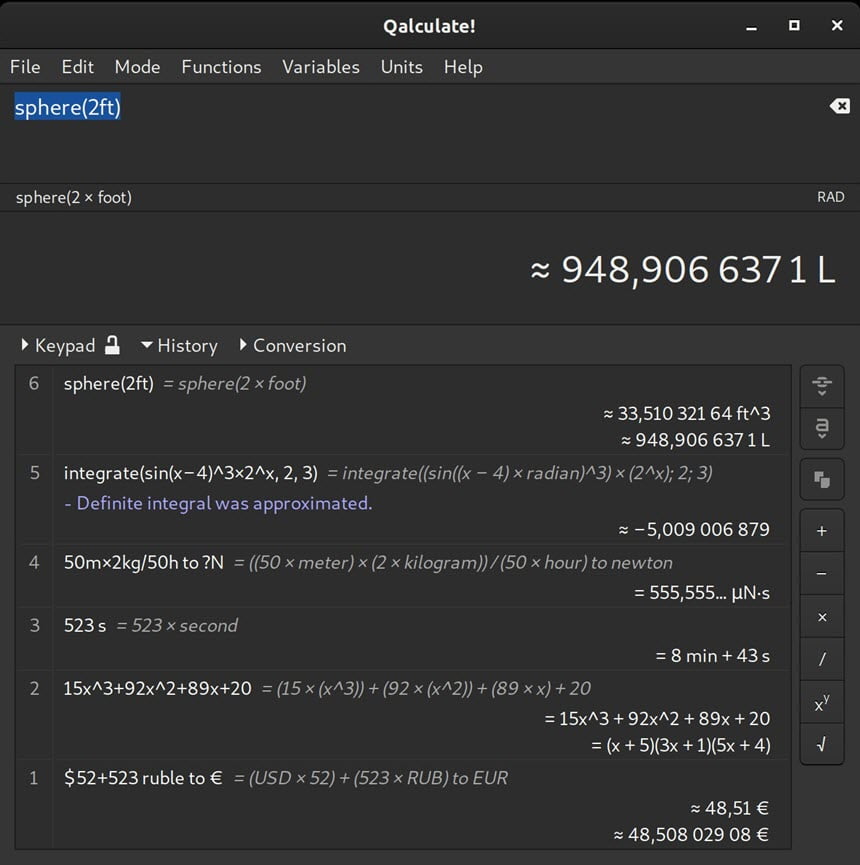The width and height of the screenshot is (860, 865).
Task: Open the Help menu
Action: (x=463, y=67)
